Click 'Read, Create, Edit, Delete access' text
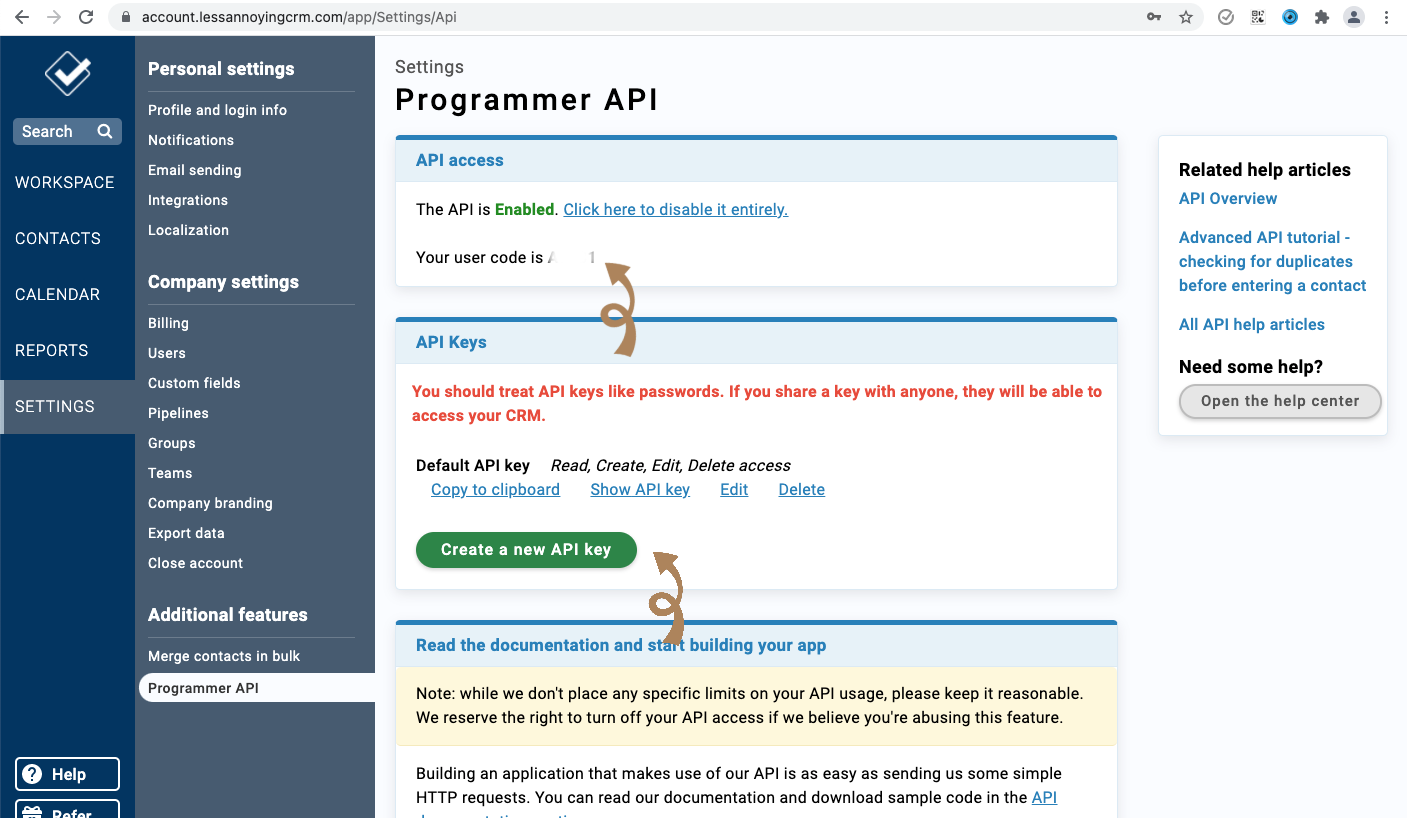Viewport: 1407px width, 818px height. pyautogui.click(x=670, y=465)
